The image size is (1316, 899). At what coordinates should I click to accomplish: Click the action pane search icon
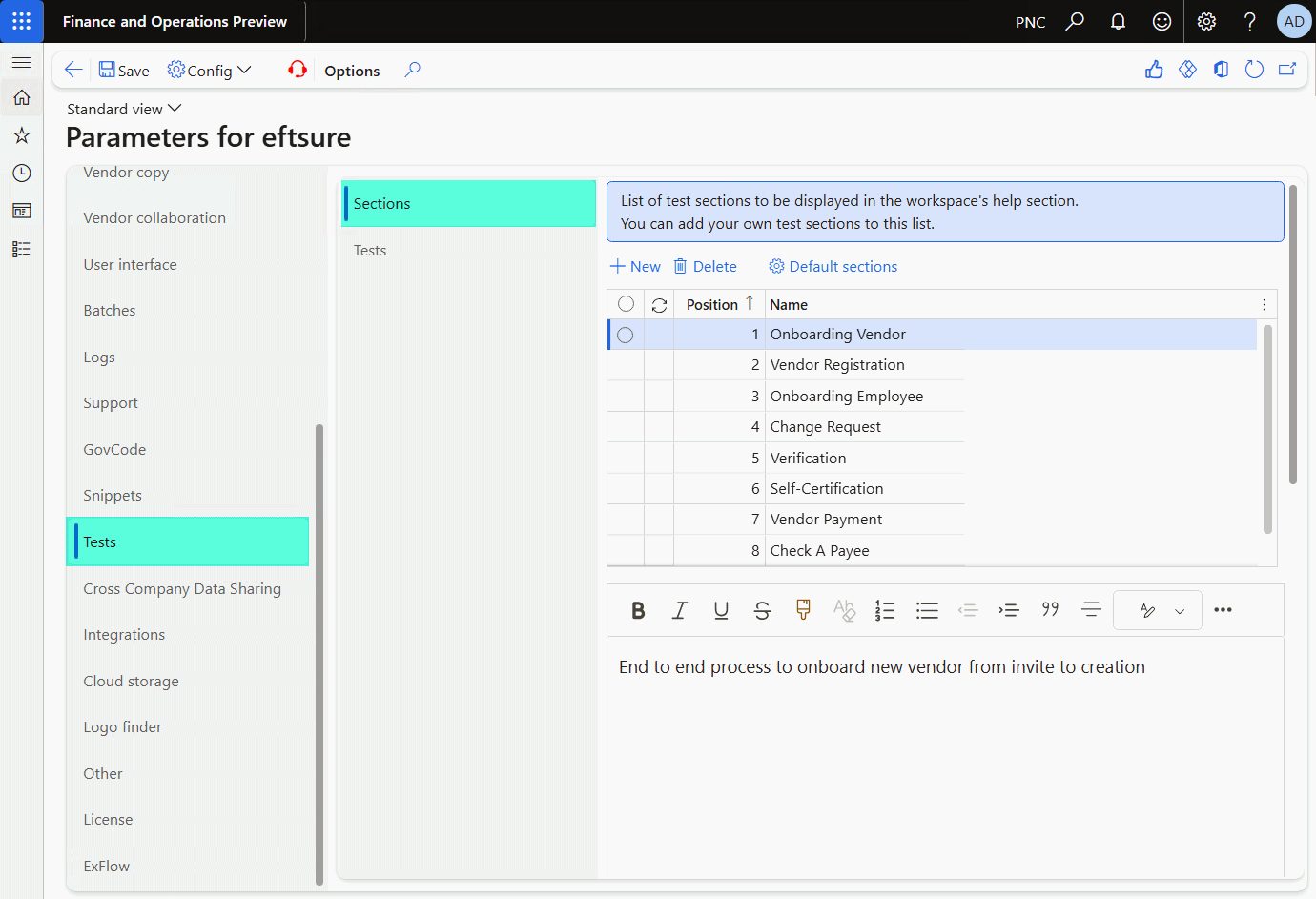412,70
